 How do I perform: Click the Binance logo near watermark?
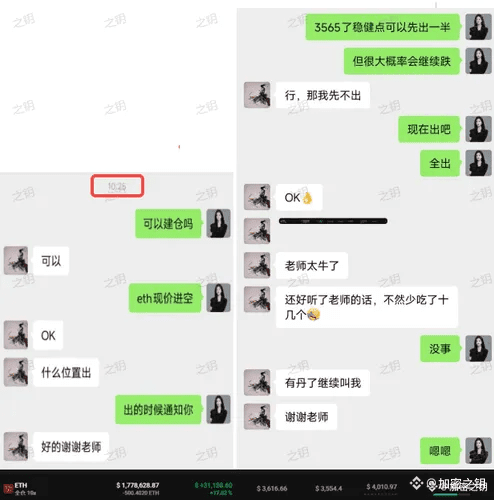(416, 483)
